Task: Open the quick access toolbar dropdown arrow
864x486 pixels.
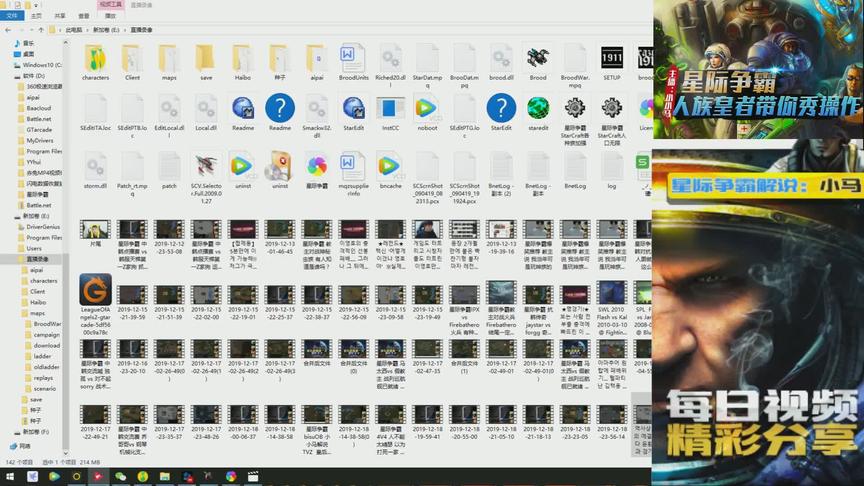Action: [37, 6]
